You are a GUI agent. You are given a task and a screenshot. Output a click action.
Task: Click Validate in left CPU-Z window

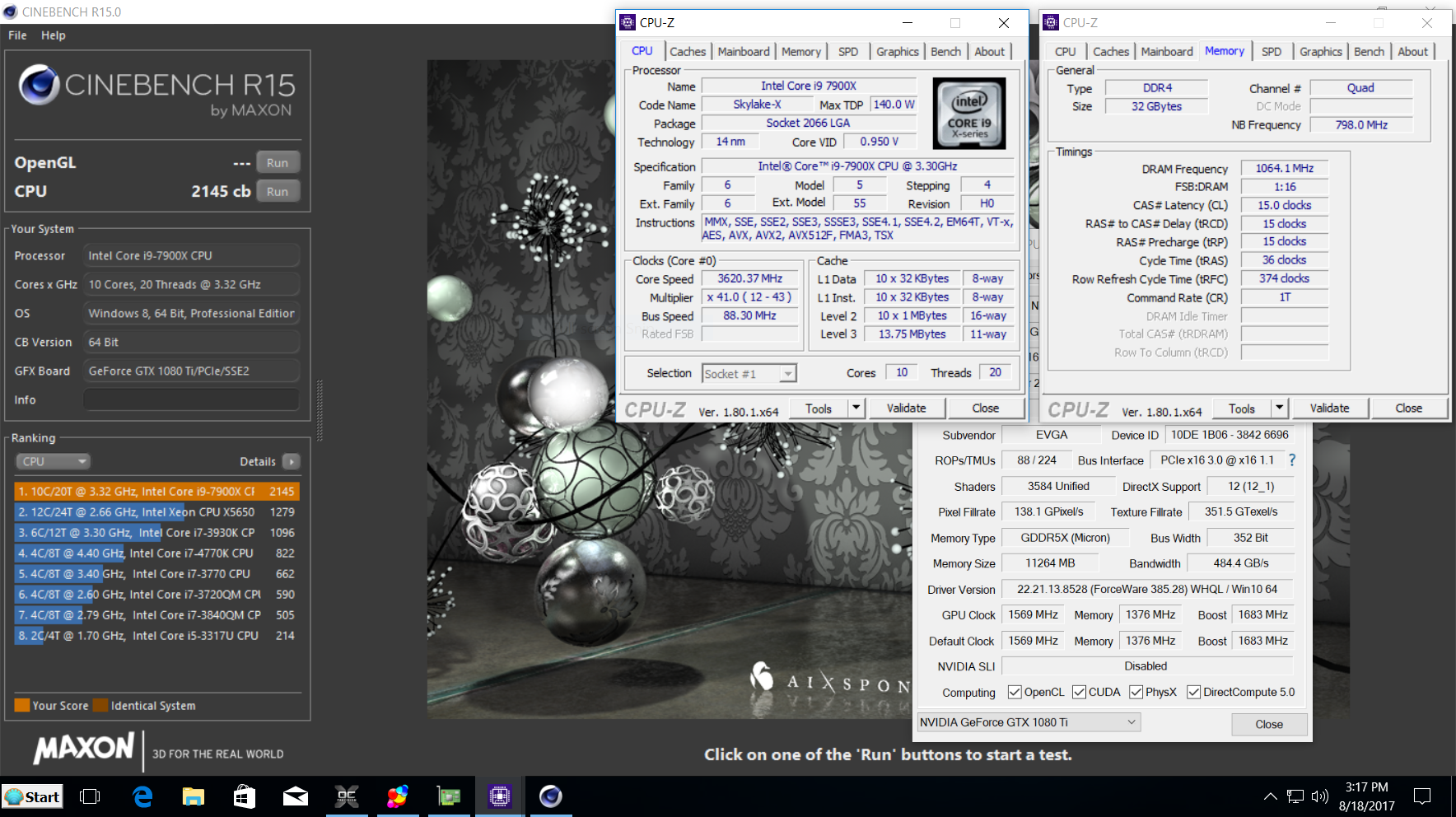point(907,408)
